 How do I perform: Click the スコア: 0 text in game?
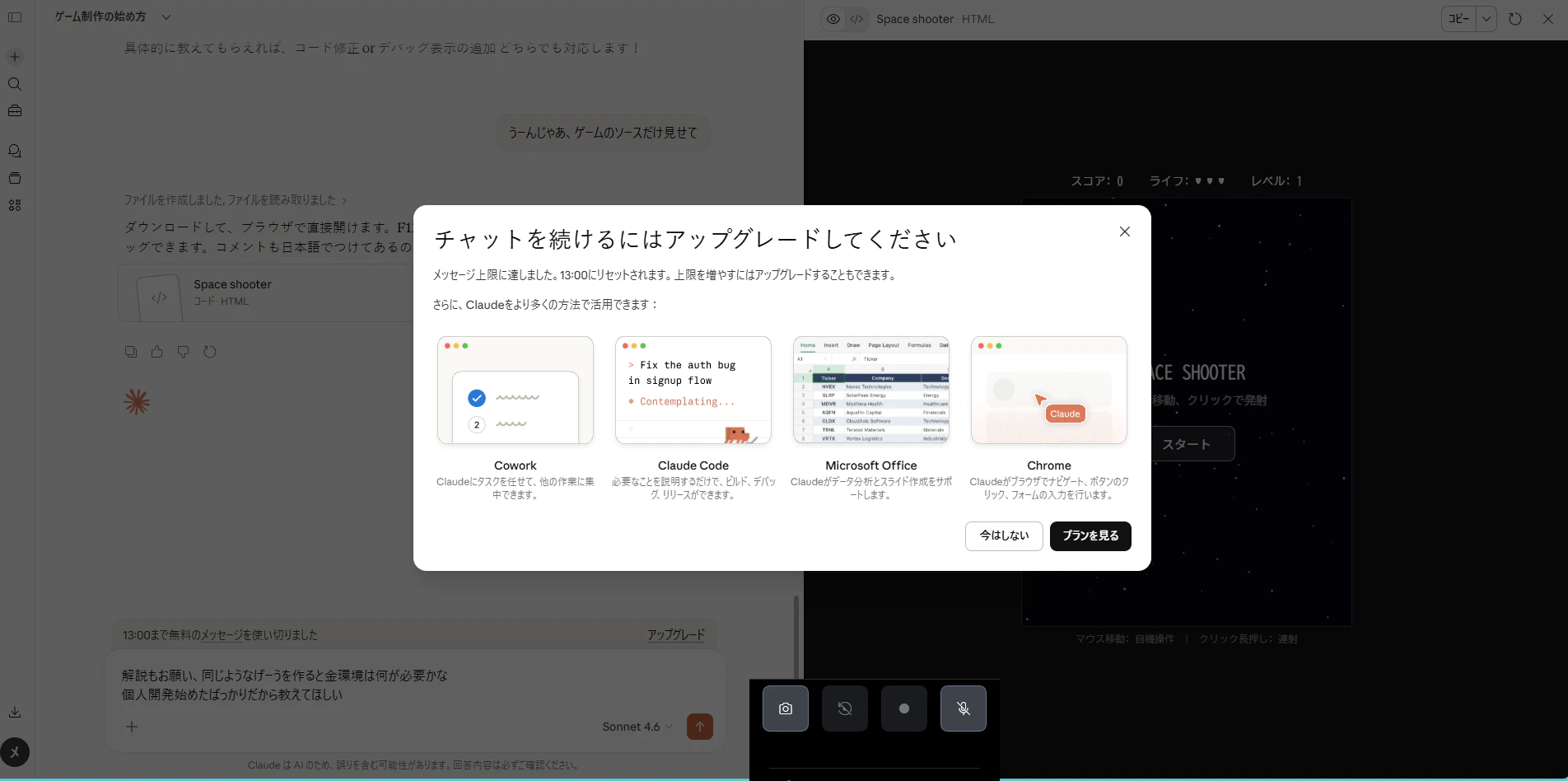(1097, 181)
